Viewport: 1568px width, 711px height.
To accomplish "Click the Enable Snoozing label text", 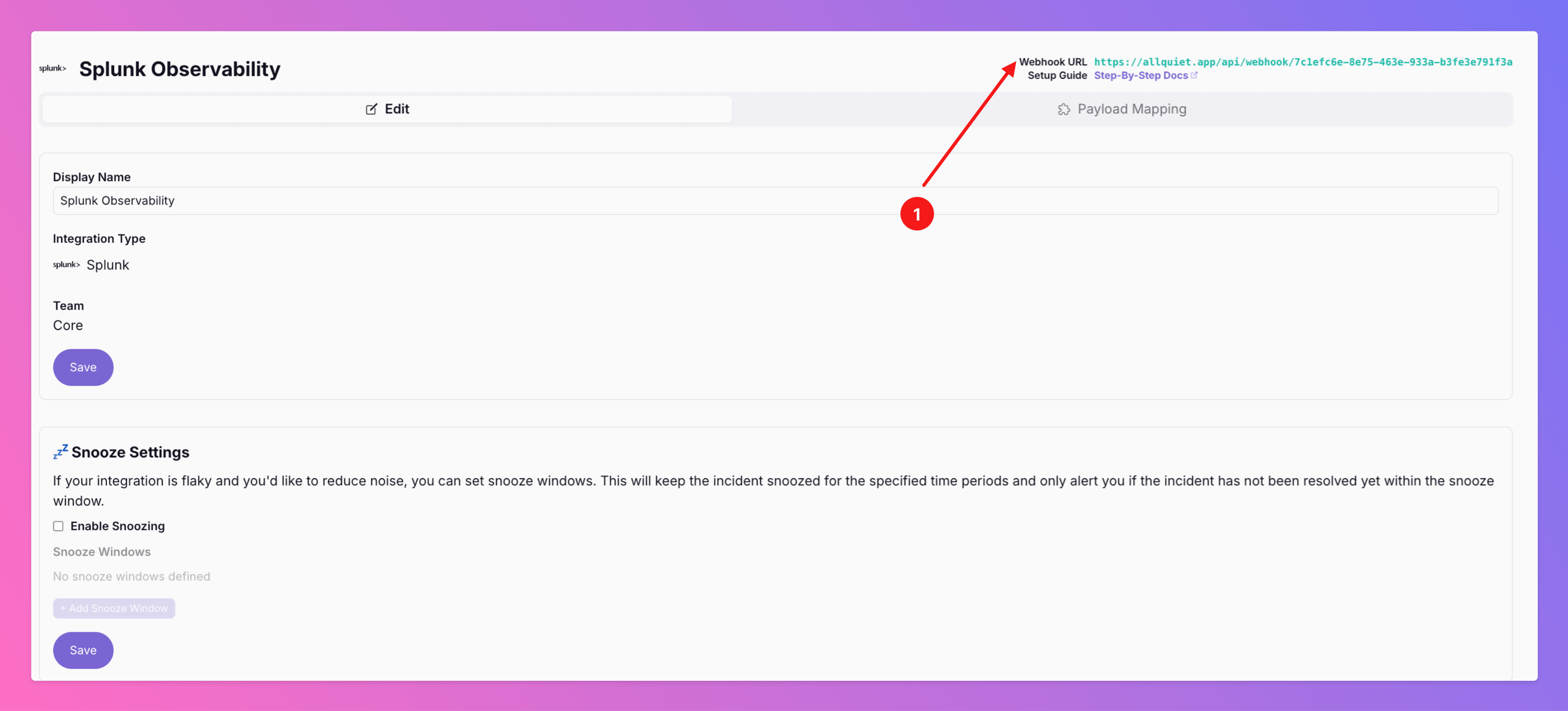I will pyautogui.click(x=117, y=526).
